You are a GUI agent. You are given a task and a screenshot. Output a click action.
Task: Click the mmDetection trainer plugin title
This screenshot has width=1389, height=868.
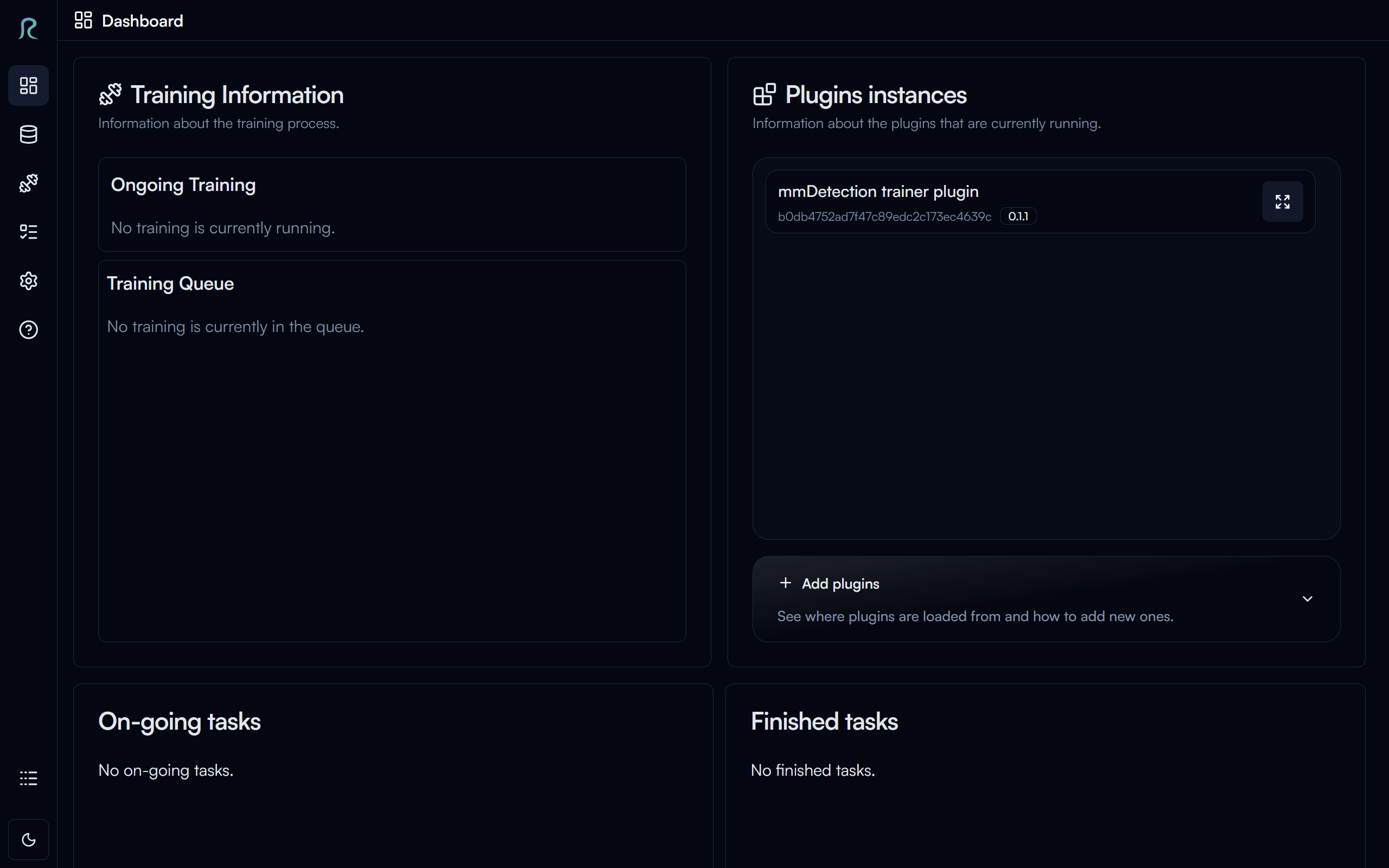877,192
